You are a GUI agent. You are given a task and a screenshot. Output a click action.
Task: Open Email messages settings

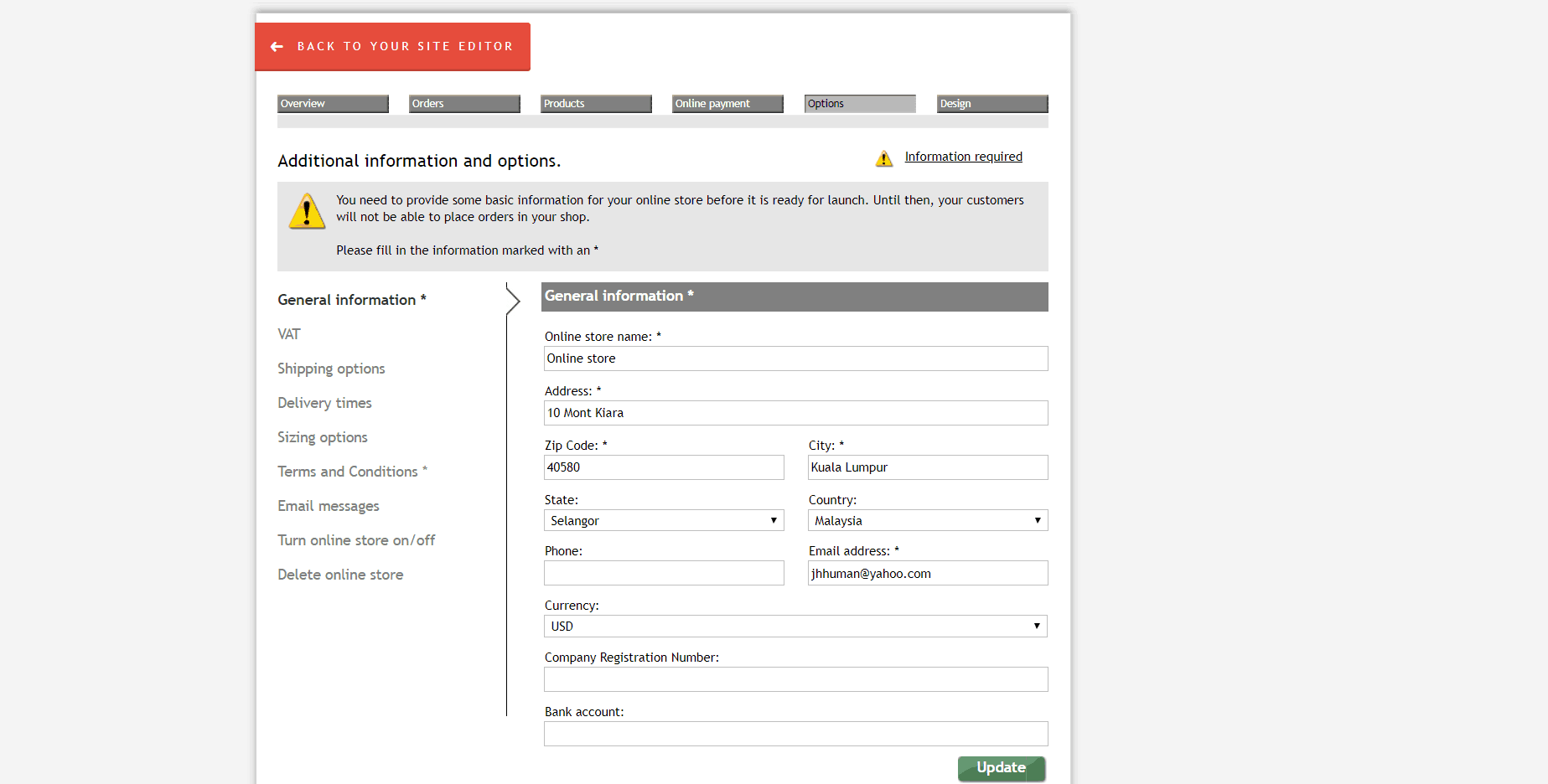point(329,506)
